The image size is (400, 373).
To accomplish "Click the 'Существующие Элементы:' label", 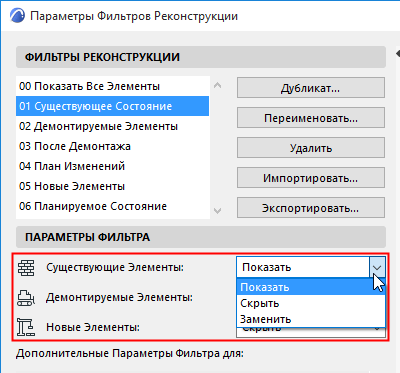I will 115,267.
